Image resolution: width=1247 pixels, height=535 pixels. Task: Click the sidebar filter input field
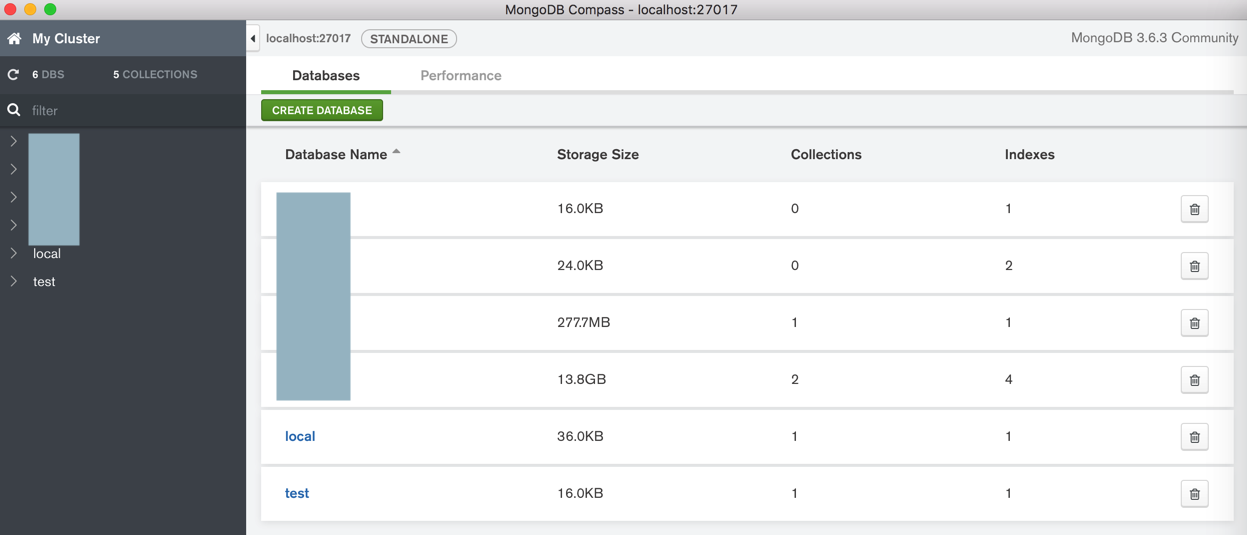point(130,111)
